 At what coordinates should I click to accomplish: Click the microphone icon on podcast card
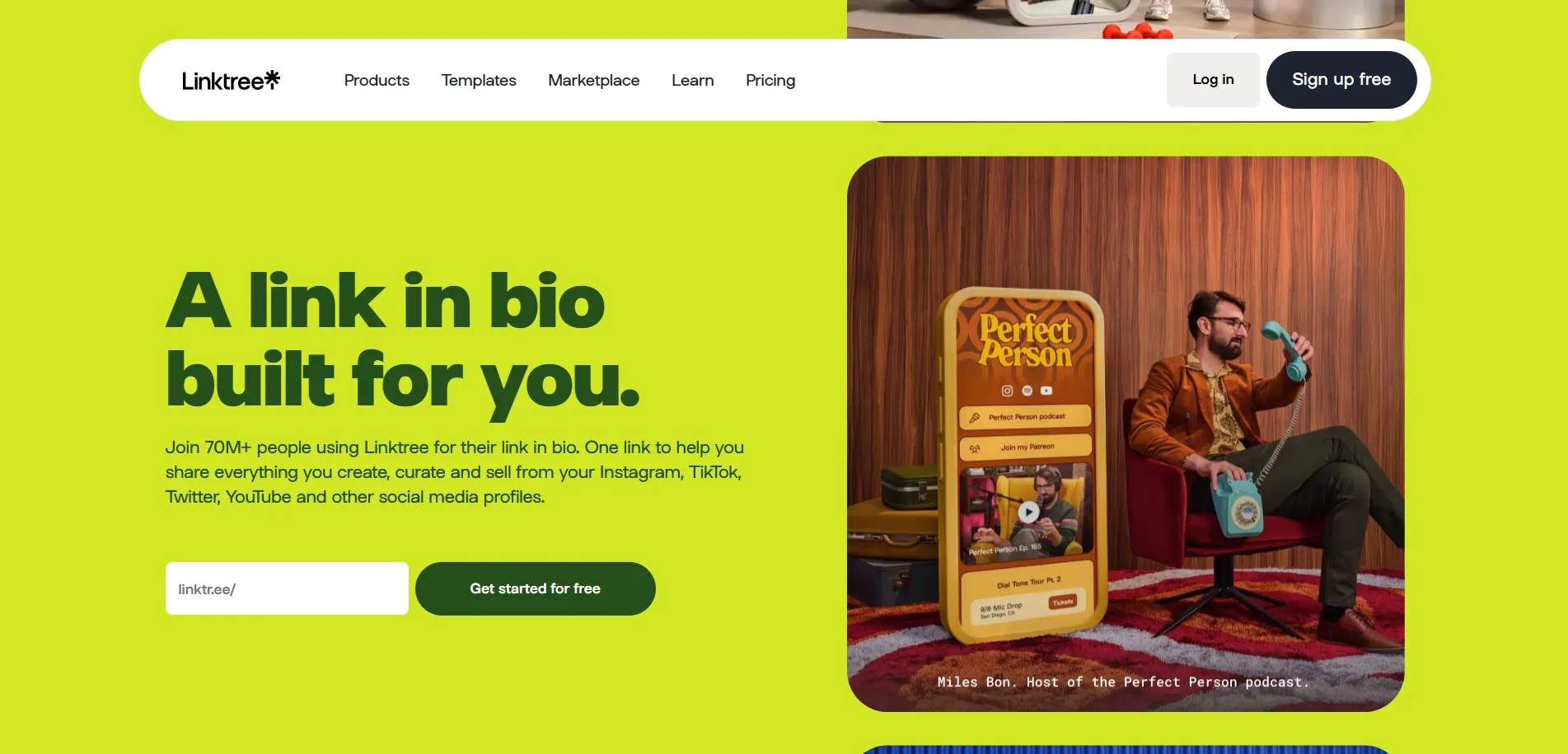pyautogui.click(x=975, y=418)
